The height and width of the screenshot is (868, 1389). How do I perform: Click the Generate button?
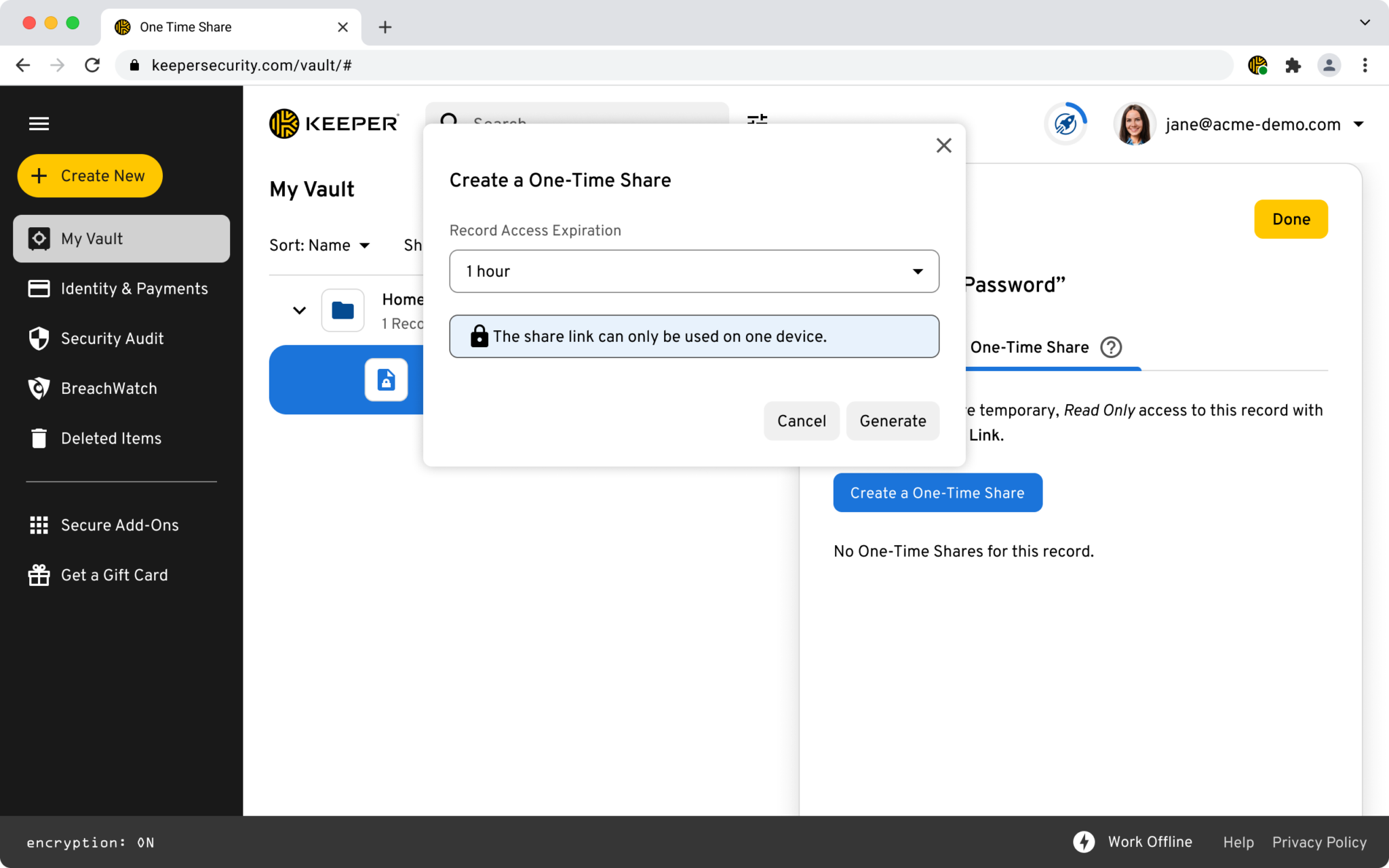[x=892, y=420]
